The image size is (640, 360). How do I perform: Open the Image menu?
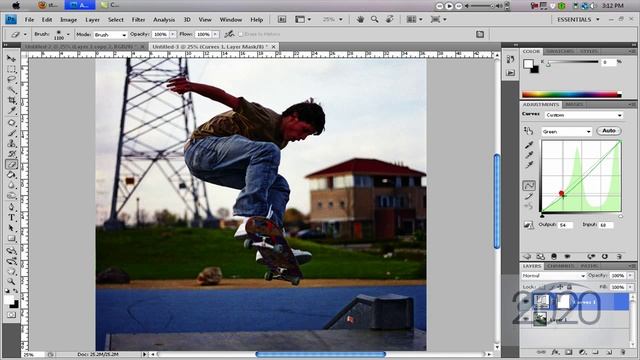[69, 19]
